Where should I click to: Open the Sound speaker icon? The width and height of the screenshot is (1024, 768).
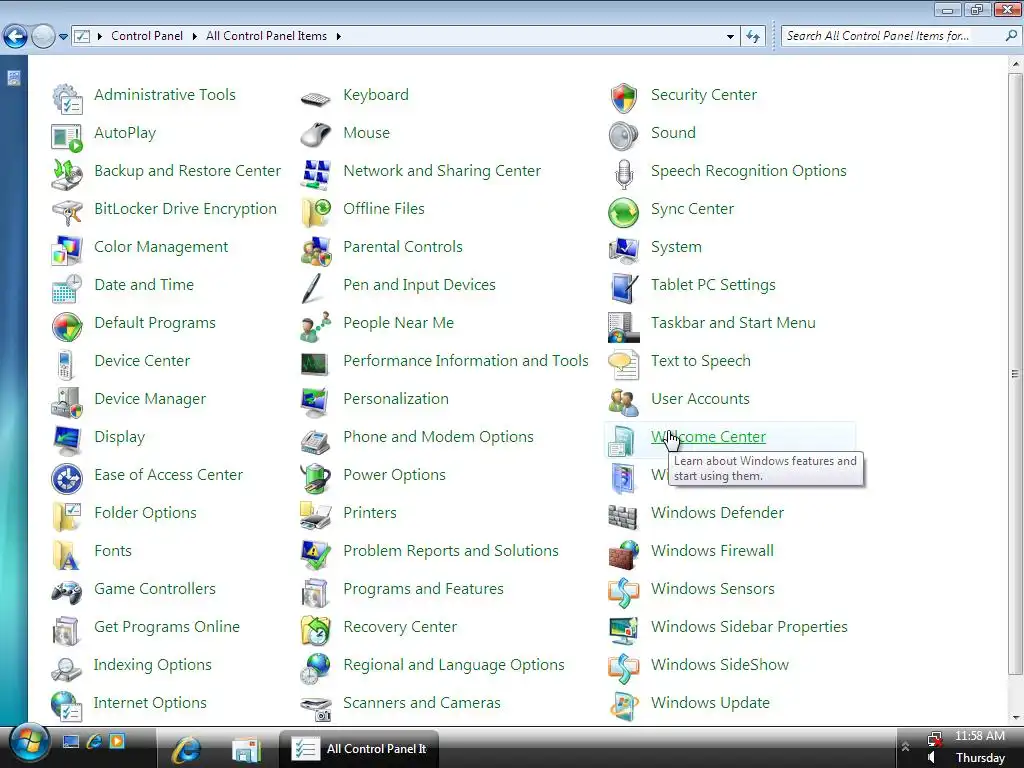coord(624,136)
